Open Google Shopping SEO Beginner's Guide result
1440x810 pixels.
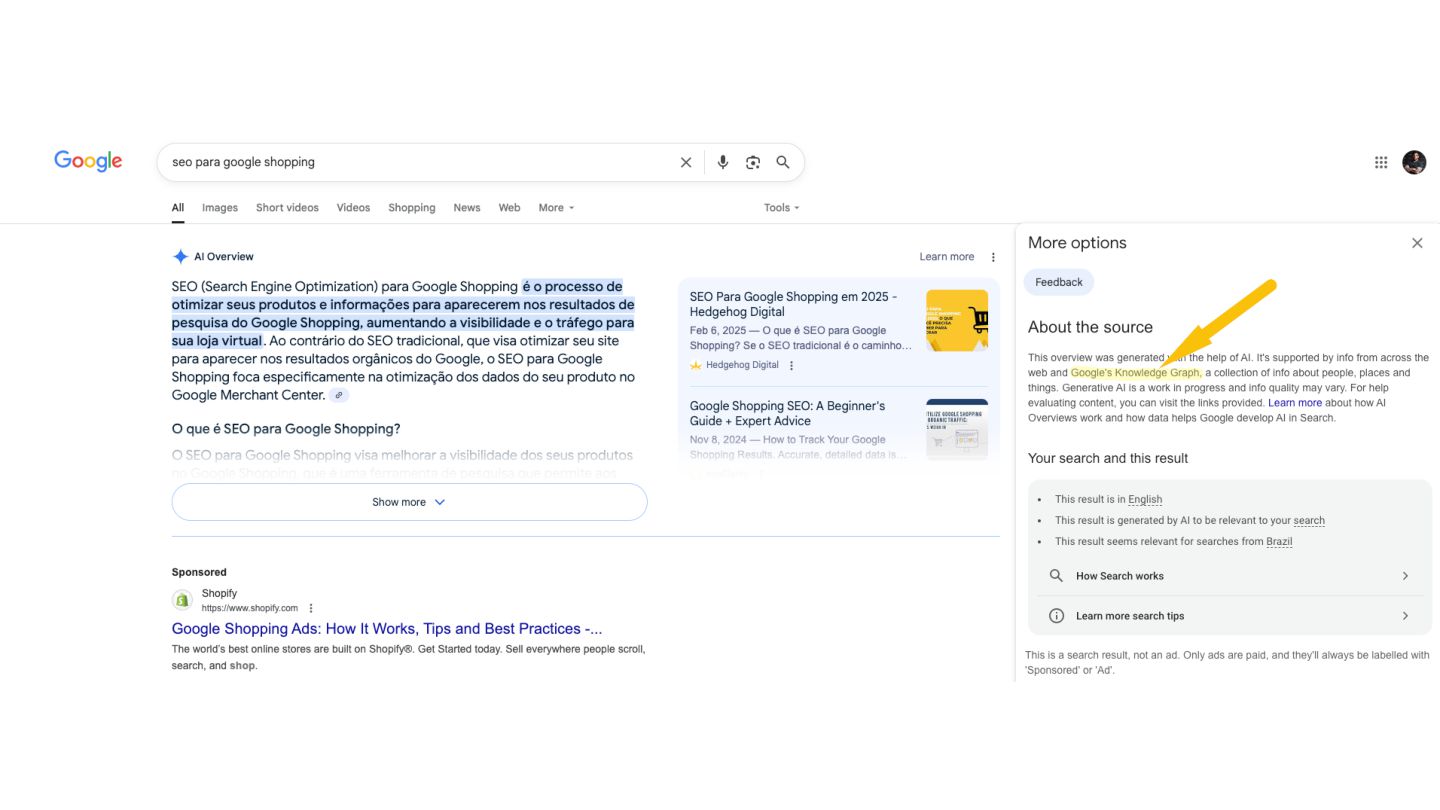coord(787,413)
